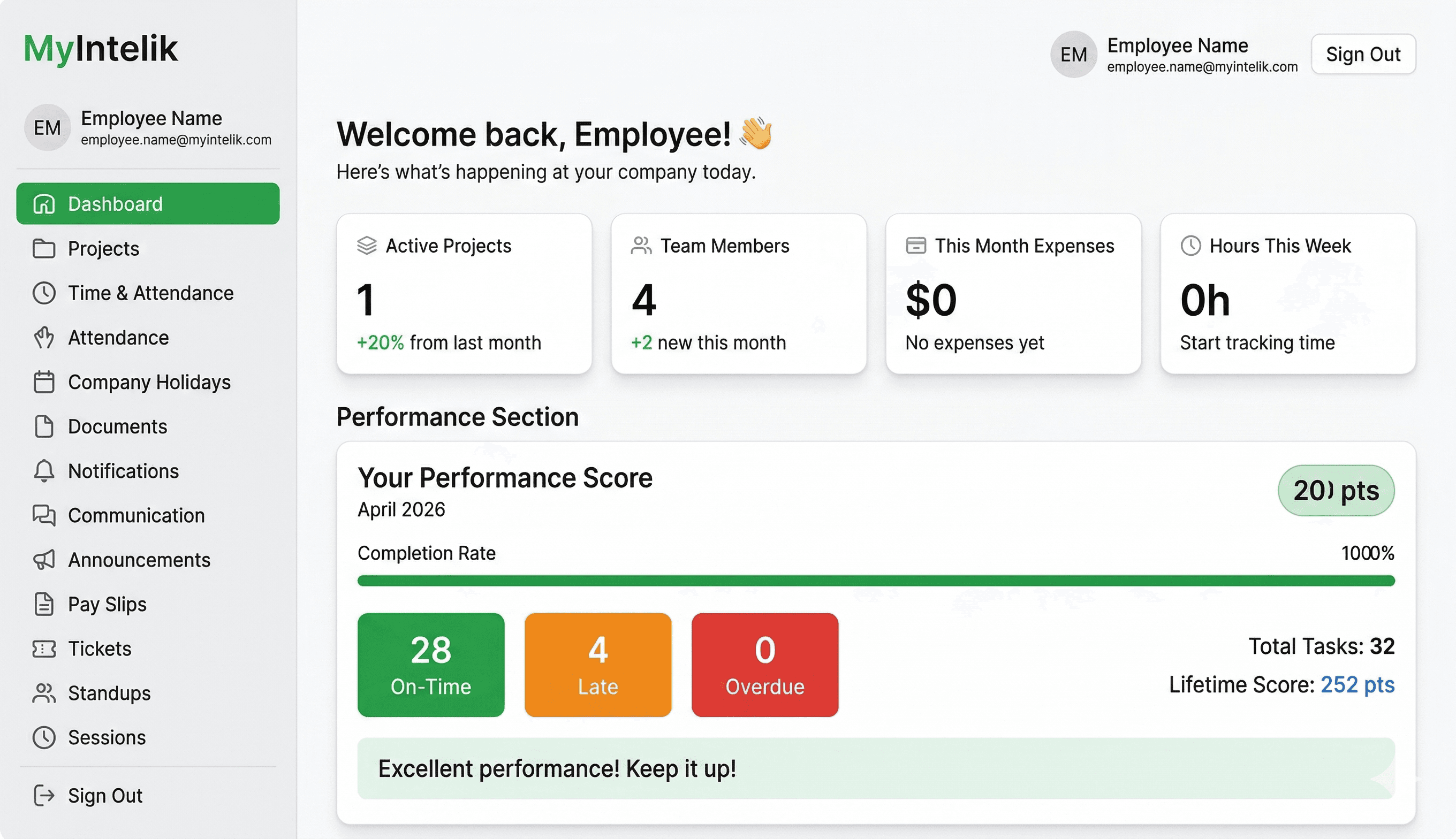
Task: Click the sign-out arrow icon at sidebar bottom
Action: 43,795
